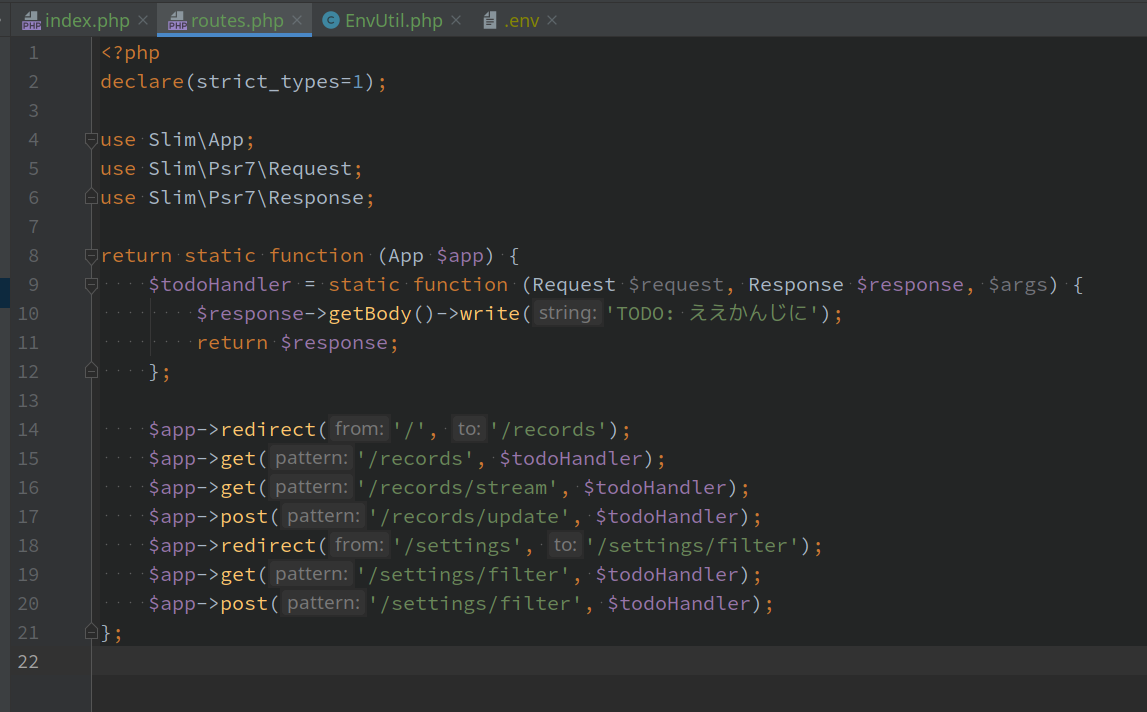Fold the returned static function at line 8
The height and width of the screenshot is (712, 1147).
[x=92, y=256]
